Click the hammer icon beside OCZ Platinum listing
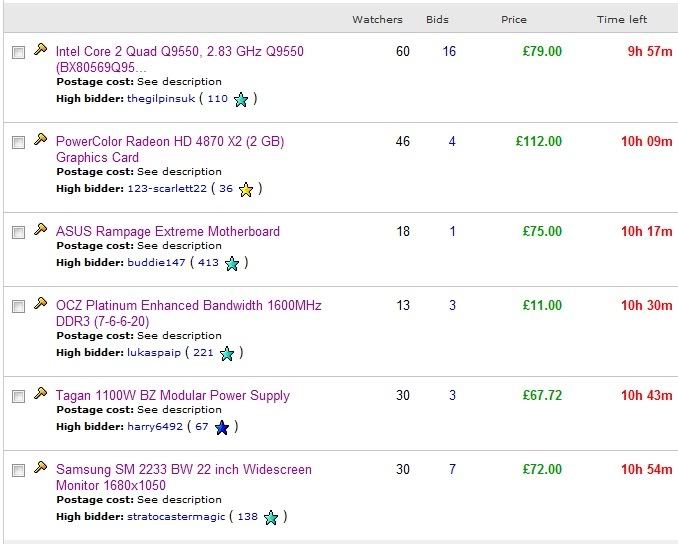This screenshot has height=544, width=678. tap(40, 303)
